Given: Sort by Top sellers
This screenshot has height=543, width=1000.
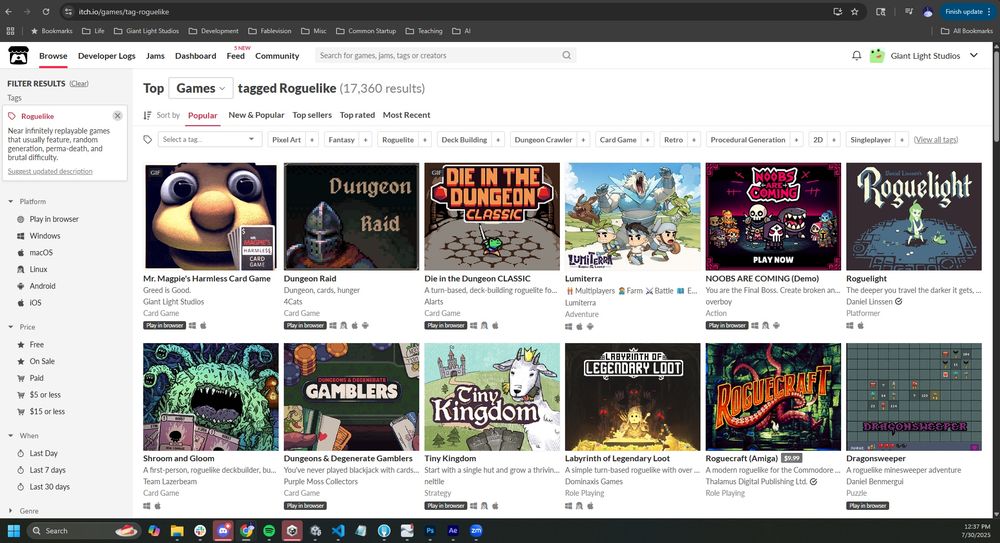Looking at the screenshot, I should (312, 115).
